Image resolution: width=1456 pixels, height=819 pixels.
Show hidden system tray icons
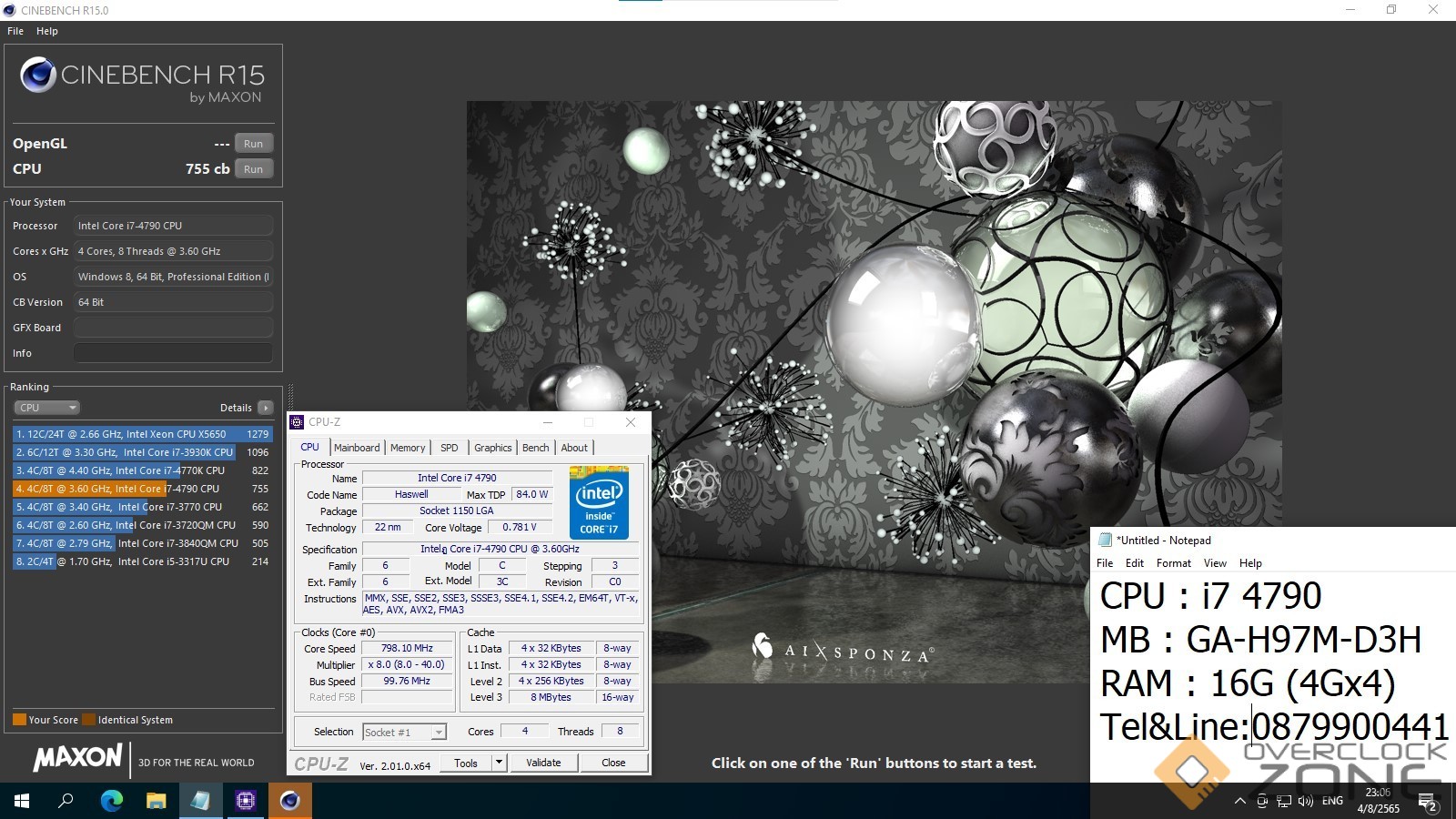1239,801
